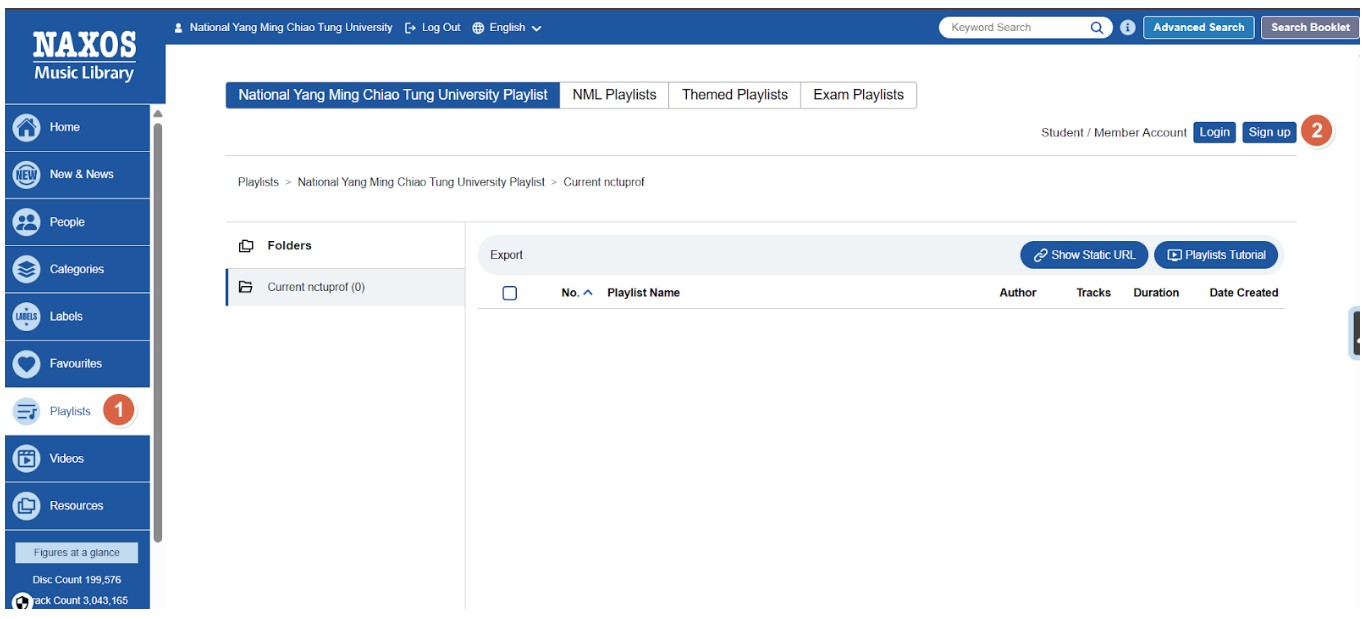
Task: Click the sidebar vertical scrollbar
Action: click(158, 330)
